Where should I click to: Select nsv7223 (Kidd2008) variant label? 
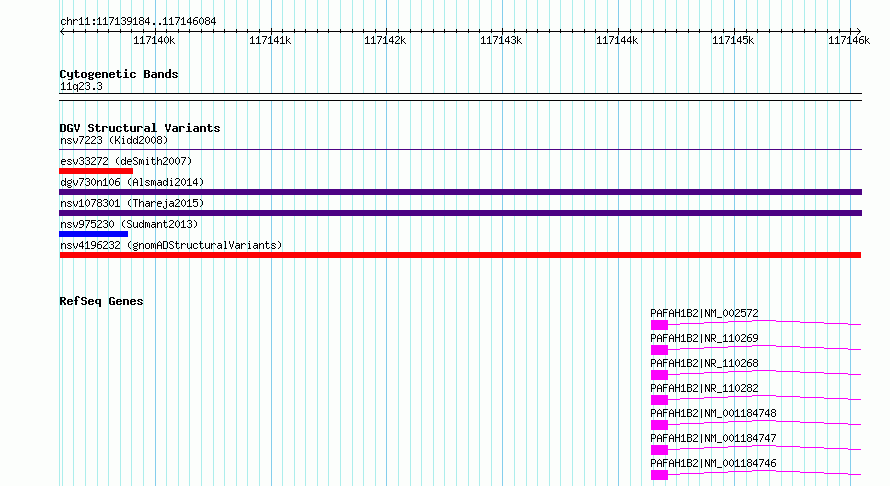pyautogui.click(x=114, y=140)
